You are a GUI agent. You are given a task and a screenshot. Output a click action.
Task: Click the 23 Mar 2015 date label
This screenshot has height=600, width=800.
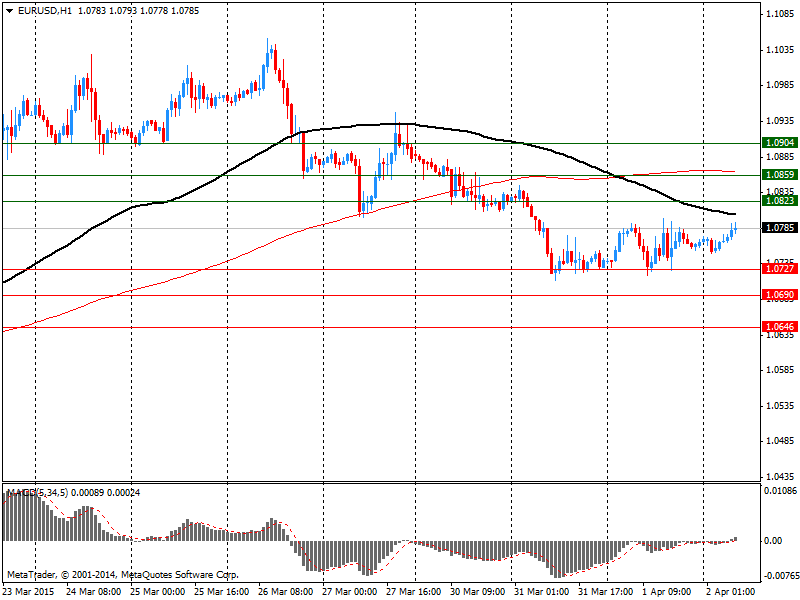(30, 592)
